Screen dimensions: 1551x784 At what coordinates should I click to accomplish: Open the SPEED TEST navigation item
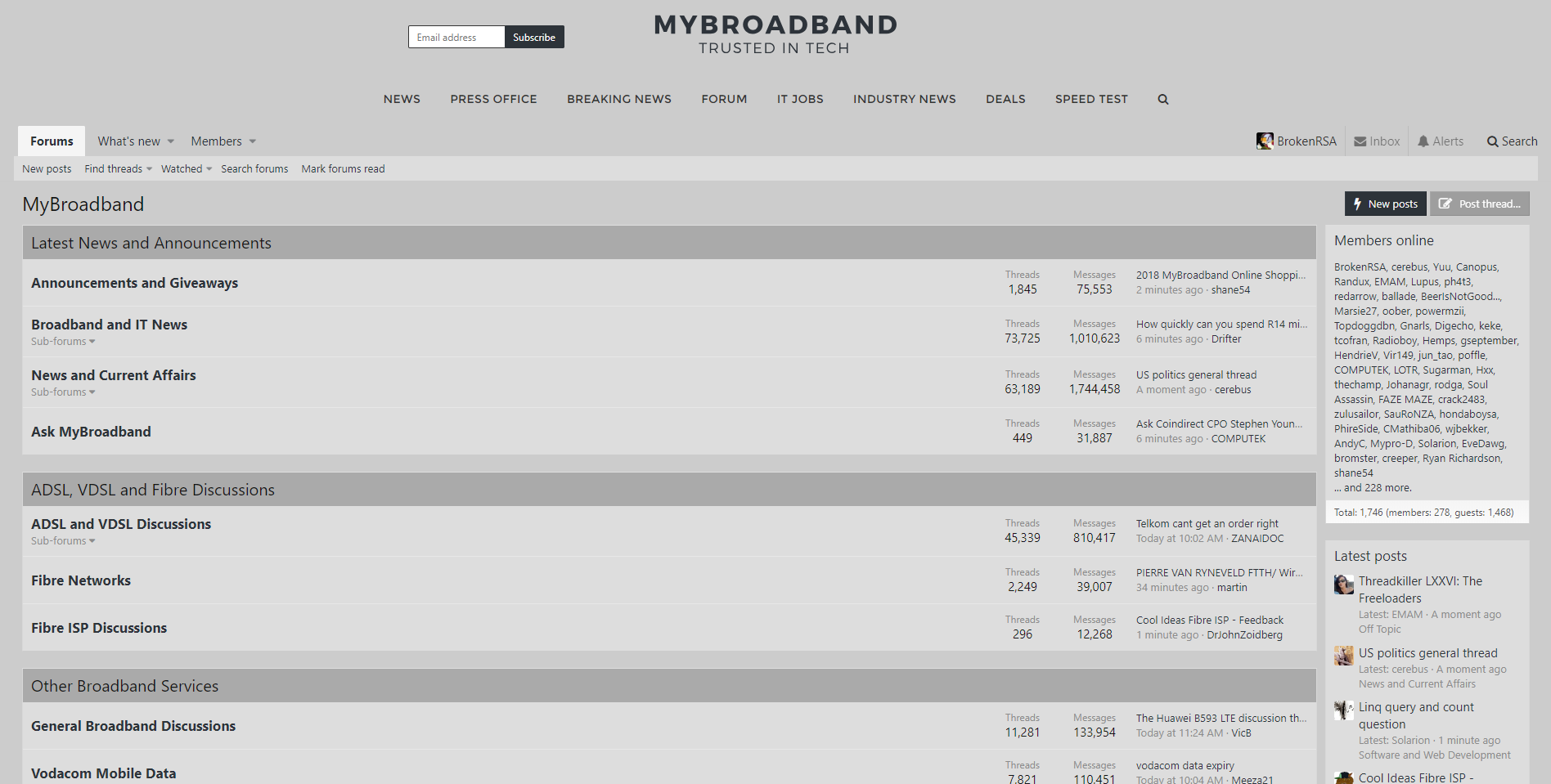1091,99
